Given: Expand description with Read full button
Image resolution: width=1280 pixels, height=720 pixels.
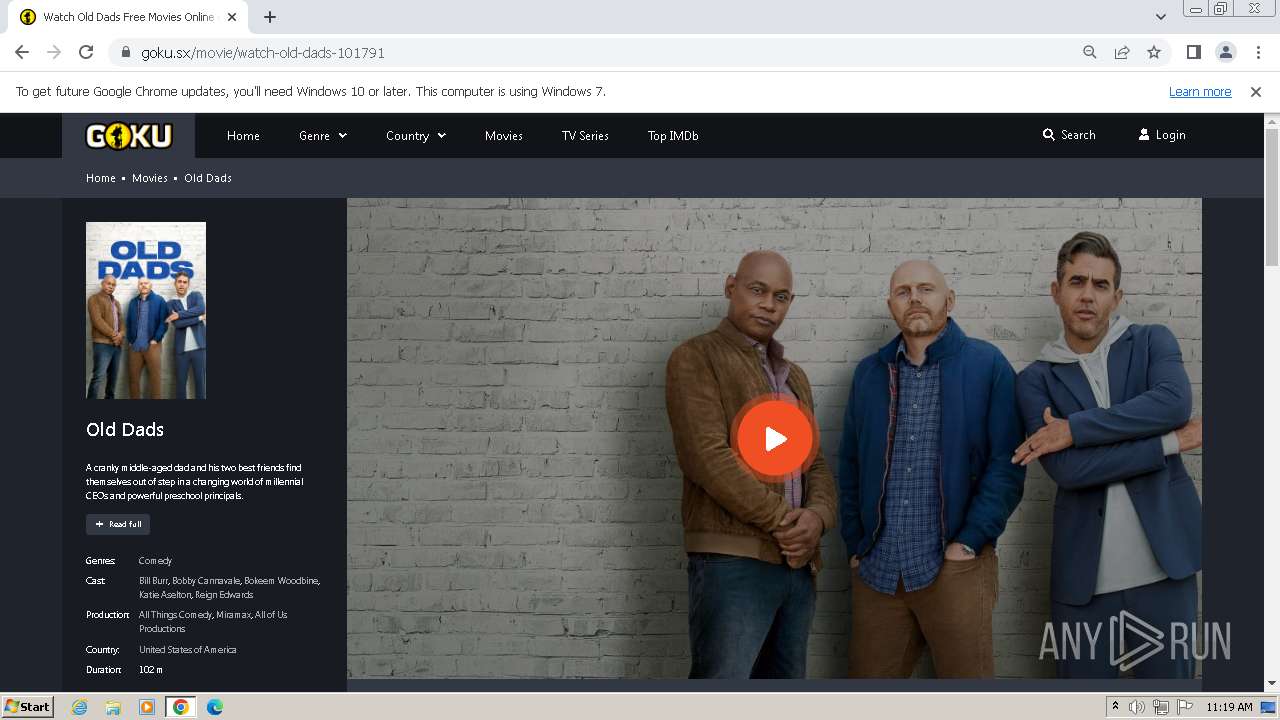Looking at the screenshot, I should pos(118,524).
